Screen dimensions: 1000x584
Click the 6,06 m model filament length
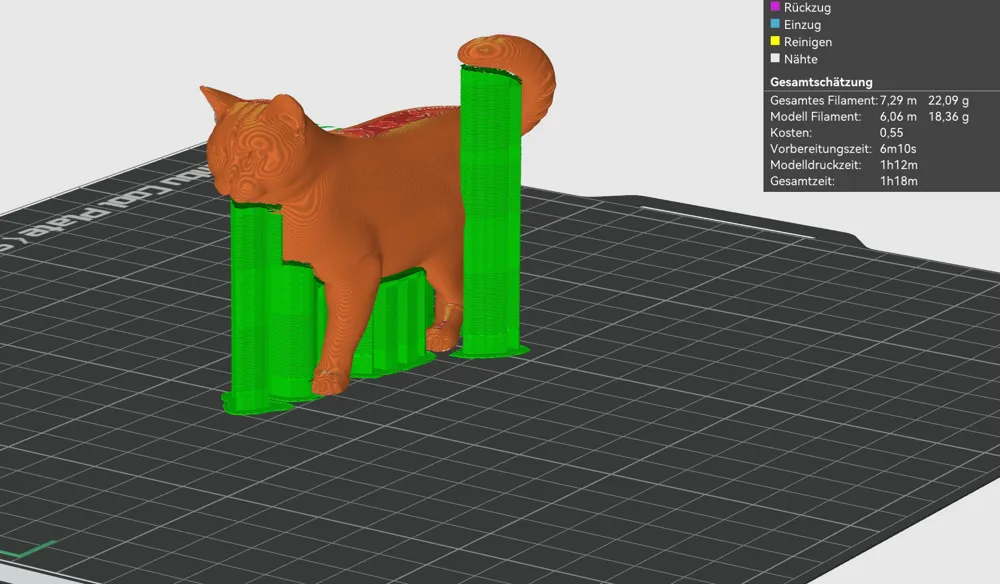898,117
